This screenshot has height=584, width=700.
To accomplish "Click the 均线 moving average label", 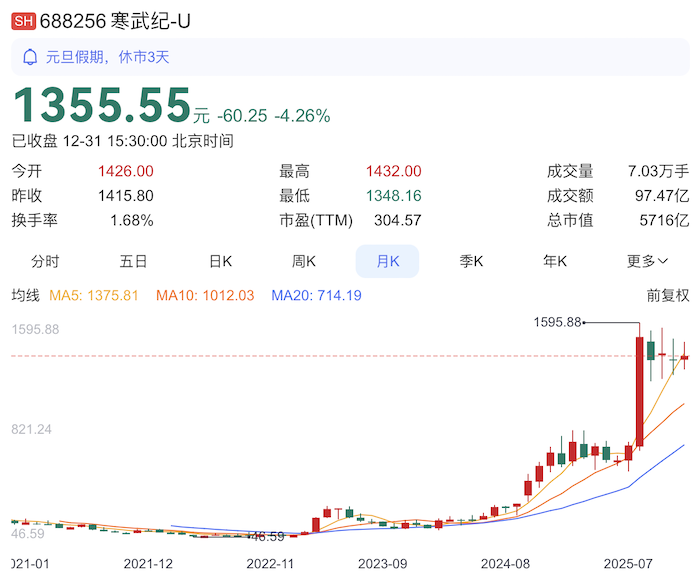I will 25,295.
